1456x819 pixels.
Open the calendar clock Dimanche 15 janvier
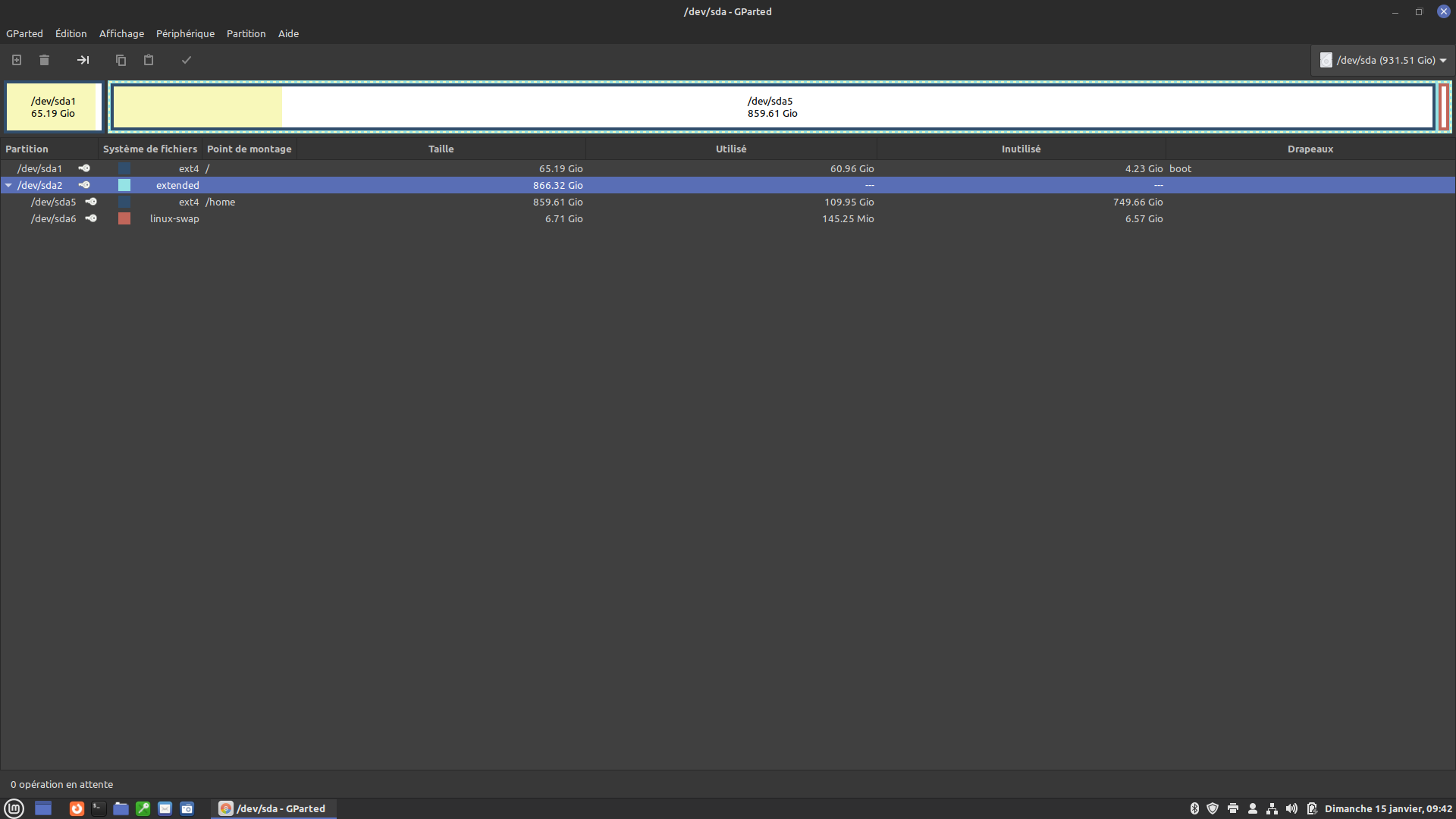tap(1388, 808)
